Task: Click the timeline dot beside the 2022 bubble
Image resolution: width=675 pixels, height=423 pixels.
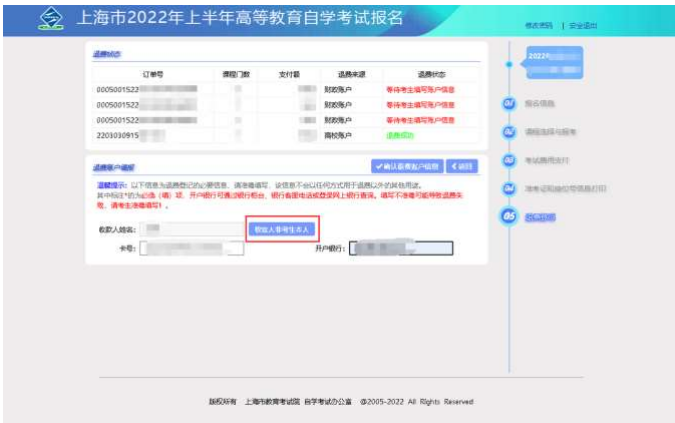Action: coord(509,64)
